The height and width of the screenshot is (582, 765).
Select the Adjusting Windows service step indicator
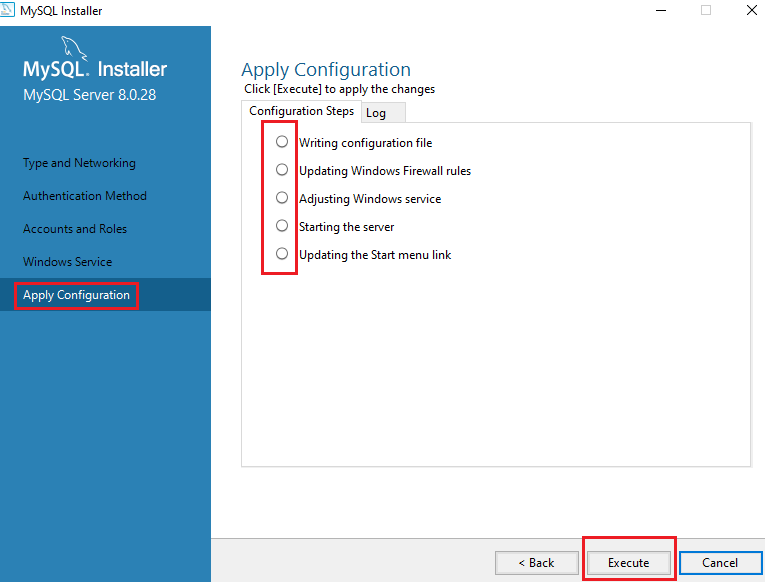(x=282, y=198)
